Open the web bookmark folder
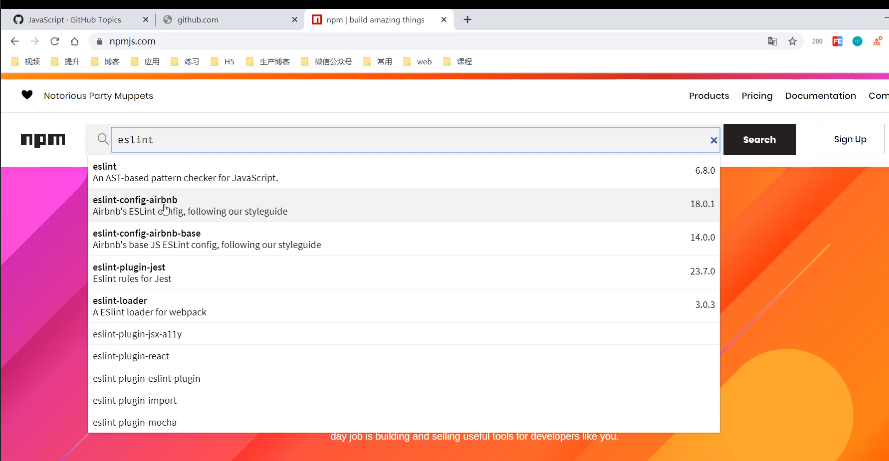This screenshot has width=889, height=461. pyautogui.click(x=417, y=61)
